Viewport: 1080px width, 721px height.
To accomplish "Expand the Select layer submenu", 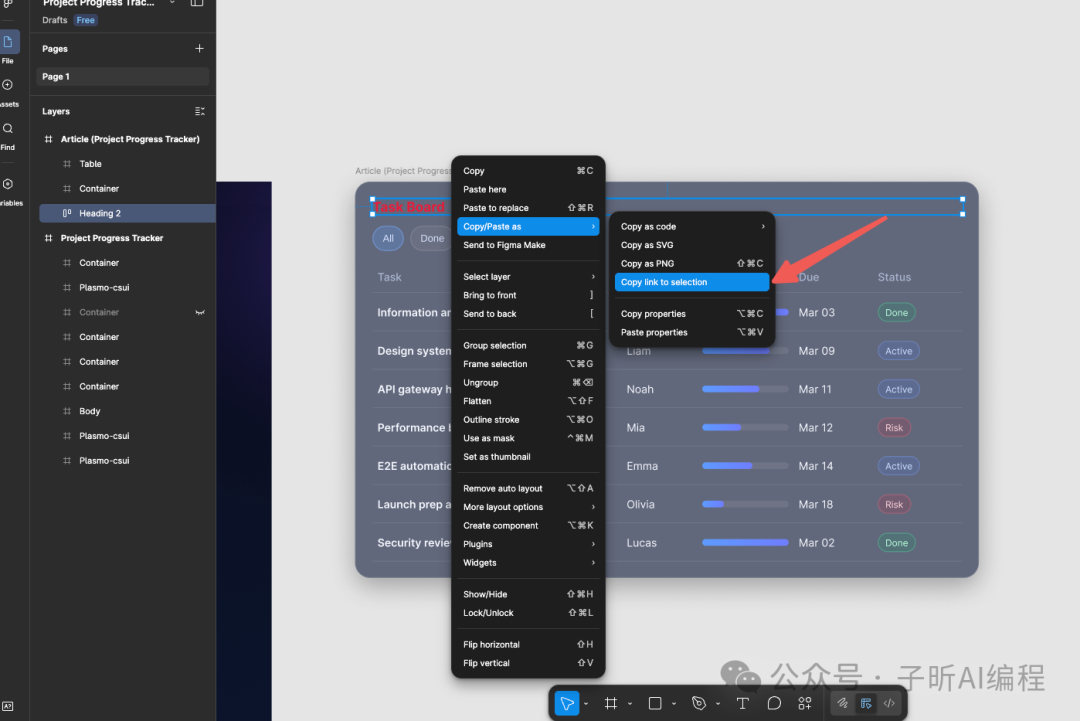I will coord(592,277).
